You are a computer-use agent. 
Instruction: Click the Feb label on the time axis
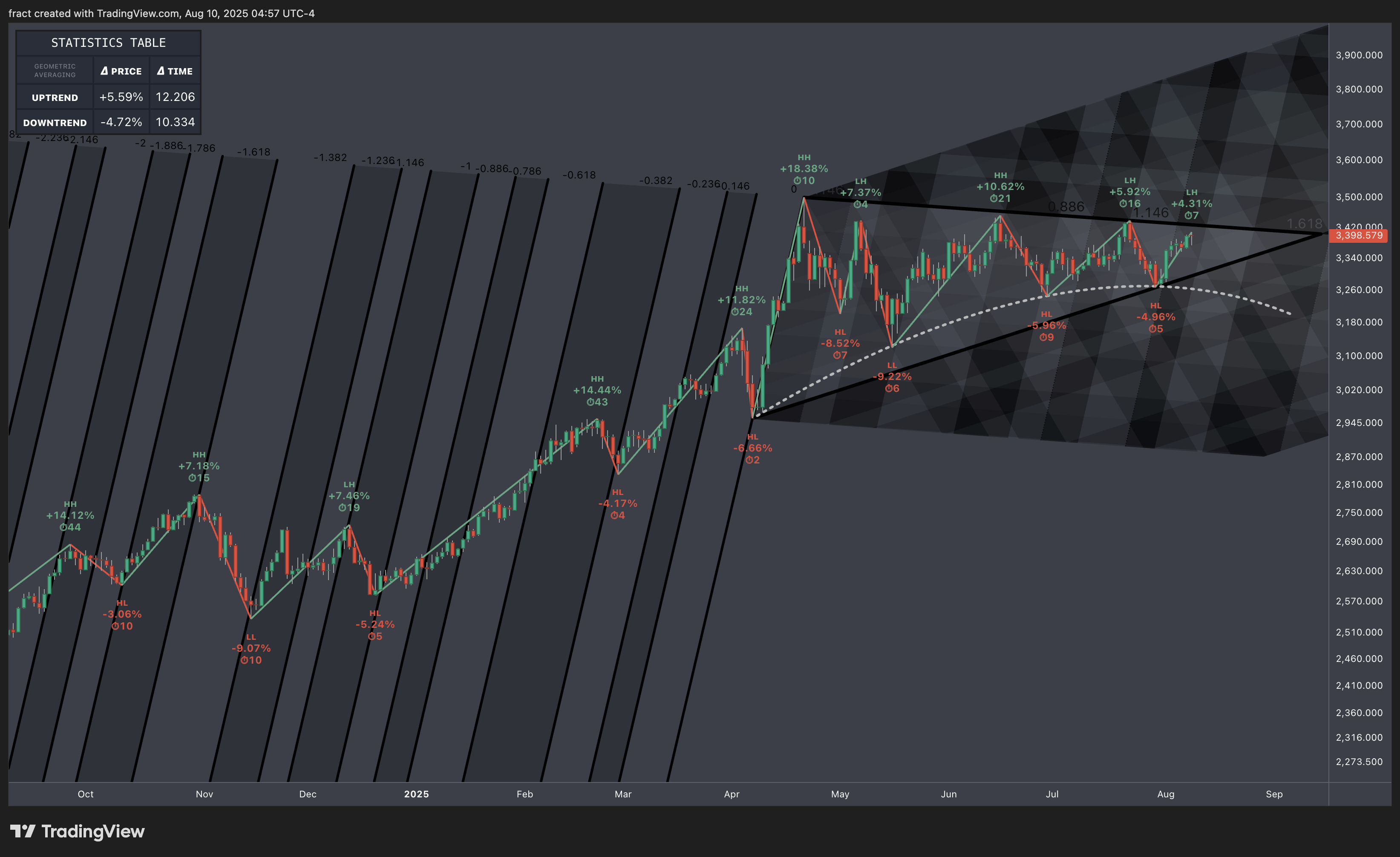click(x=525, y=794)
